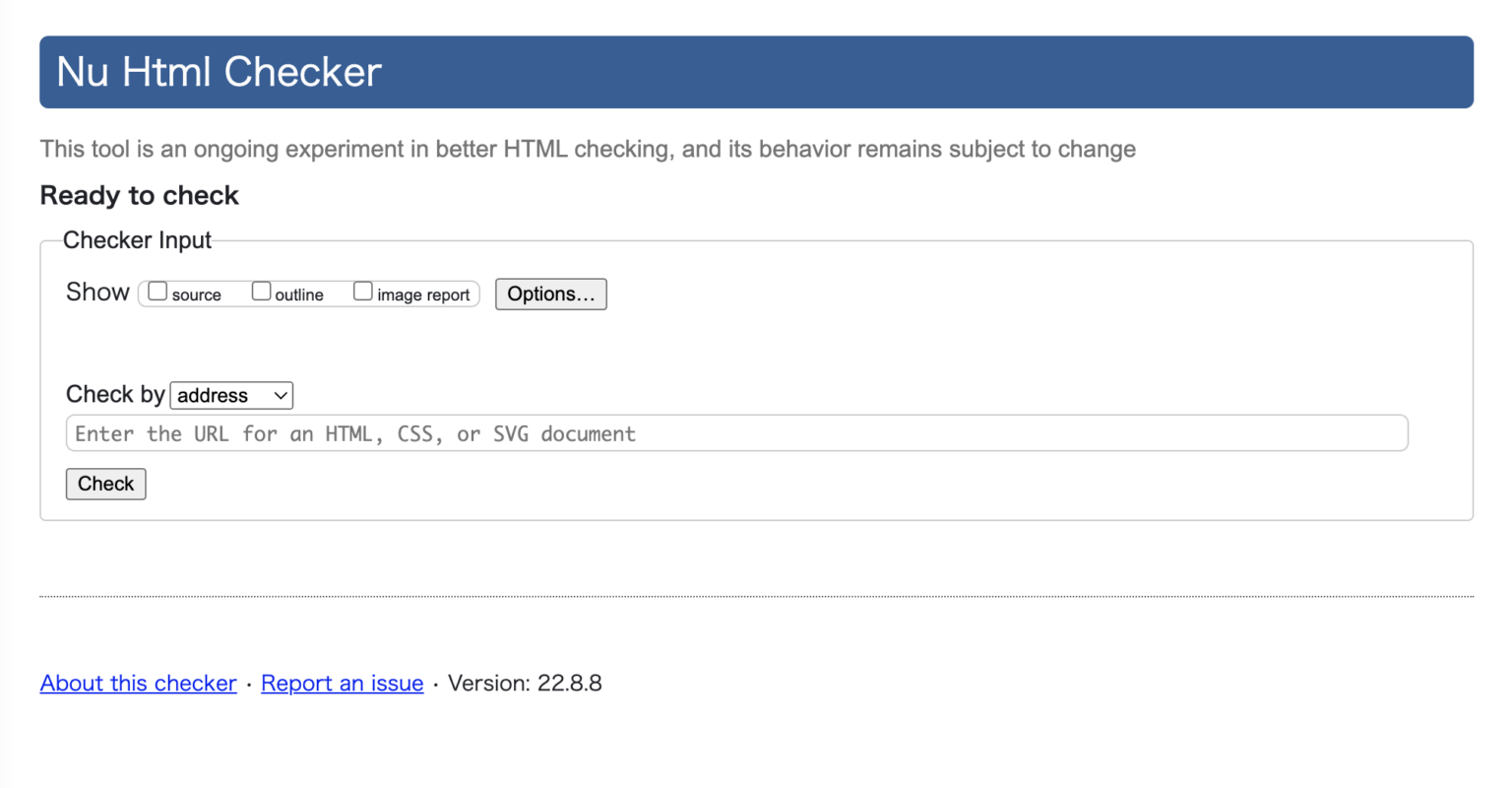Visit the About this checker page
The width and height of the screenshot is (1512, 788).
[x=138, y=683]
